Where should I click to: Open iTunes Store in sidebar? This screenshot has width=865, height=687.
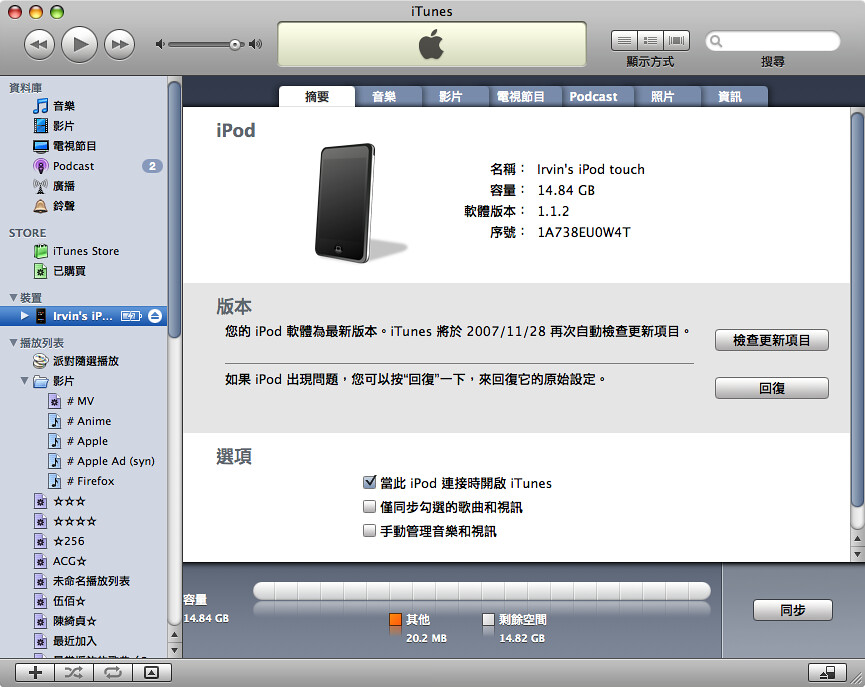point(85,251)
